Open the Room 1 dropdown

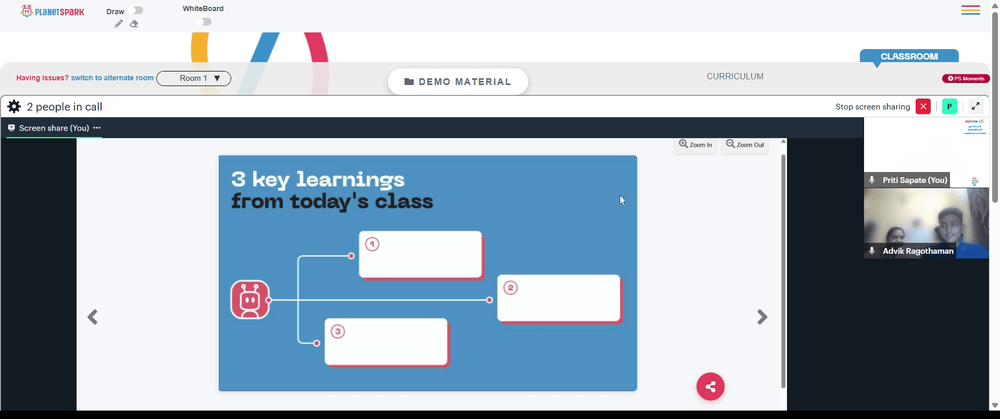click(194, 78)
